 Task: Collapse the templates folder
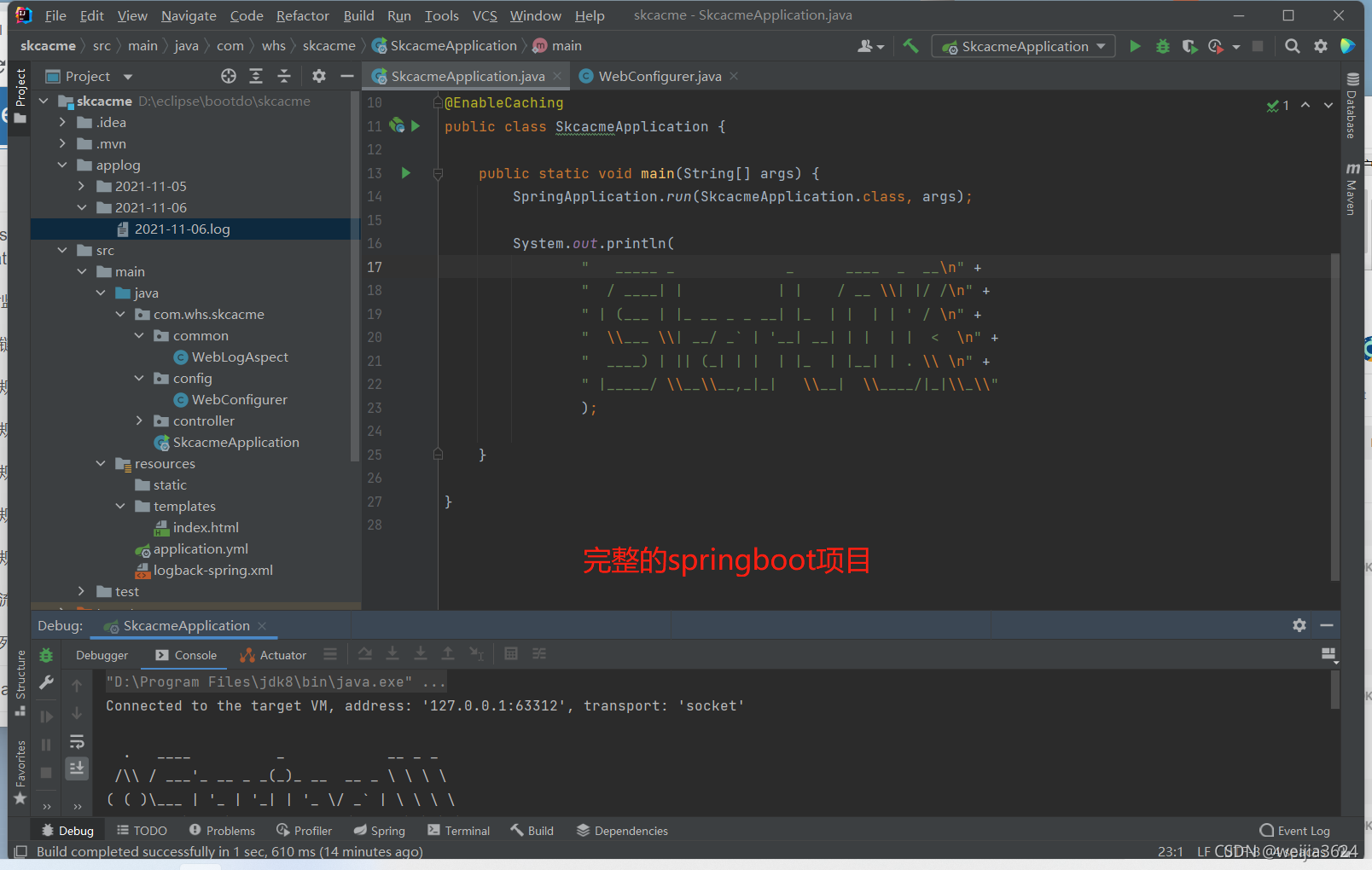point(120,506)
